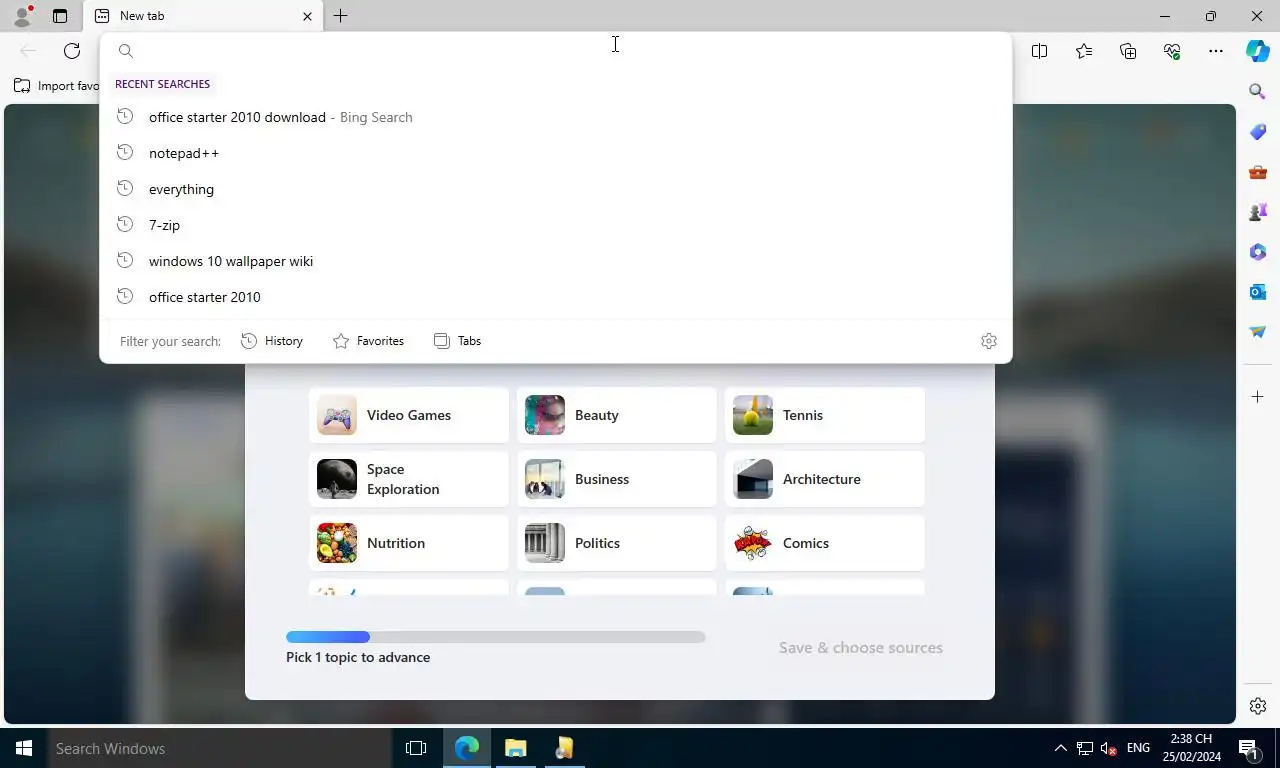Select 'everything' recent search
The width and height of the screenshot is (1280, 768).
[556, 189]
